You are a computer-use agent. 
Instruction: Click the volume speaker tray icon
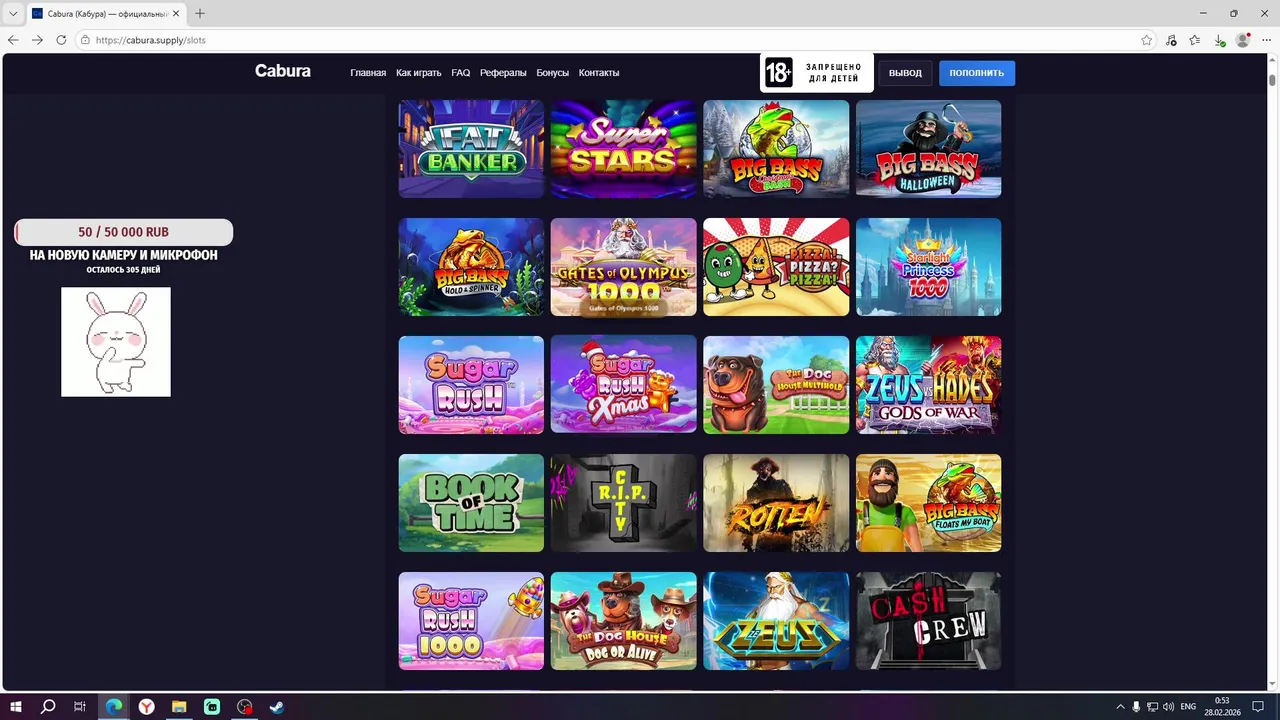[1168, 707]
